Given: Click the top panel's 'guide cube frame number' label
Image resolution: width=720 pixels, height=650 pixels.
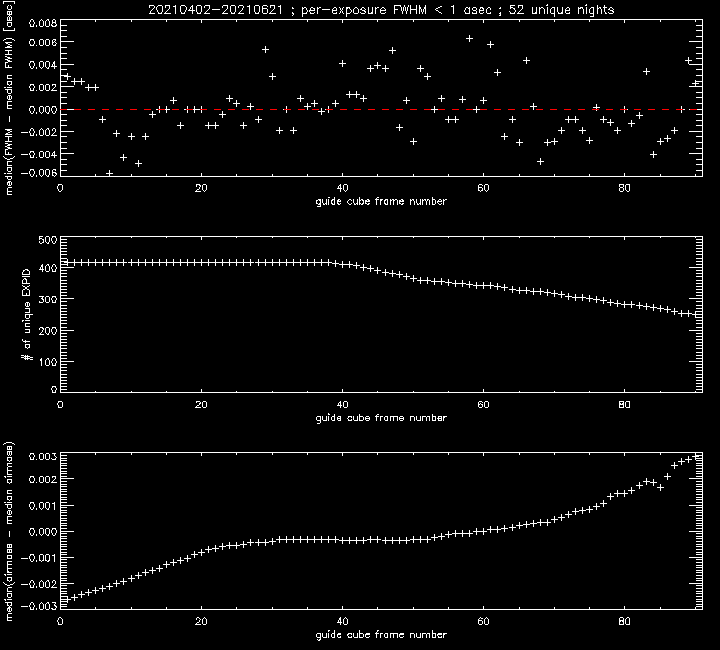Looking at the screenshot, I should tap(381, 202).
